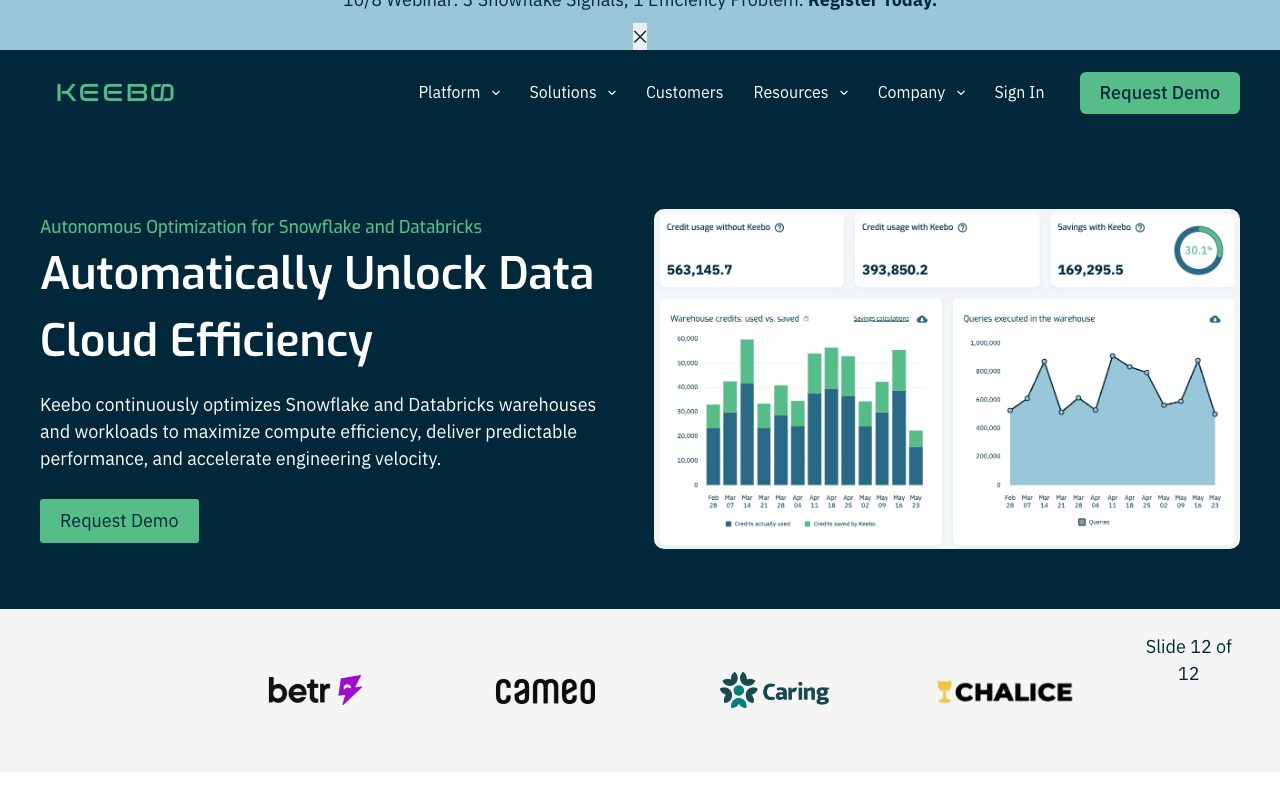Viewport: 1280px width, 800px height.
Task: Select the betr customer logo
Action: pyautogui.click(x=315, y=690)
